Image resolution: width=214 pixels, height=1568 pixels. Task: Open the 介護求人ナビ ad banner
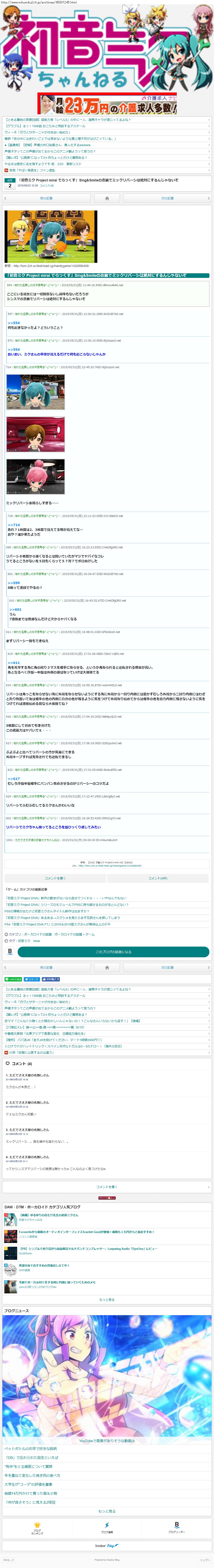107,103
